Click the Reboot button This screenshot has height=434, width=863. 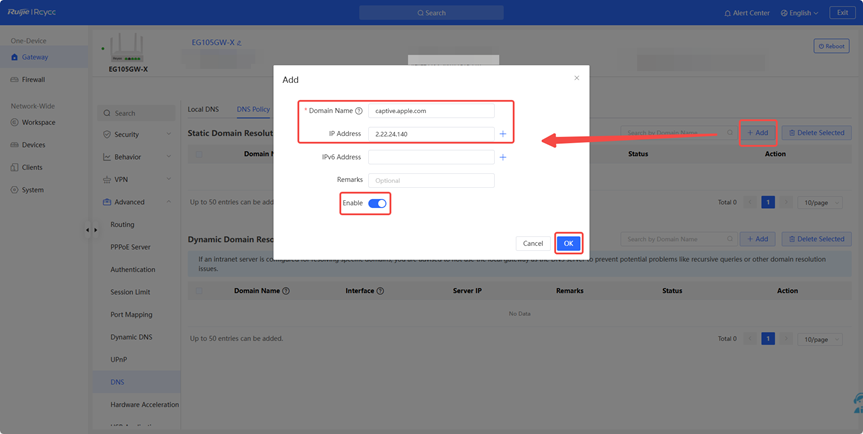(x=831, y=46)
